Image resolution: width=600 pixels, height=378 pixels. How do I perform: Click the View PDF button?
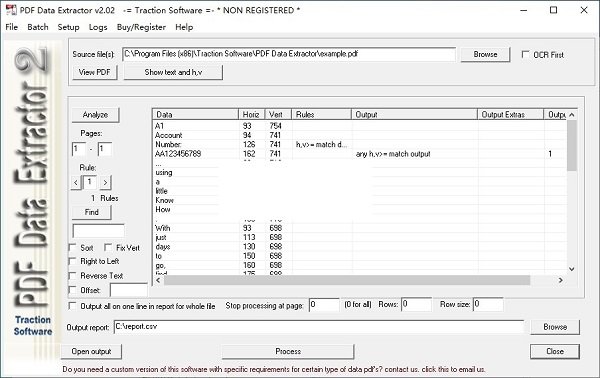click(x=95, y=72)
